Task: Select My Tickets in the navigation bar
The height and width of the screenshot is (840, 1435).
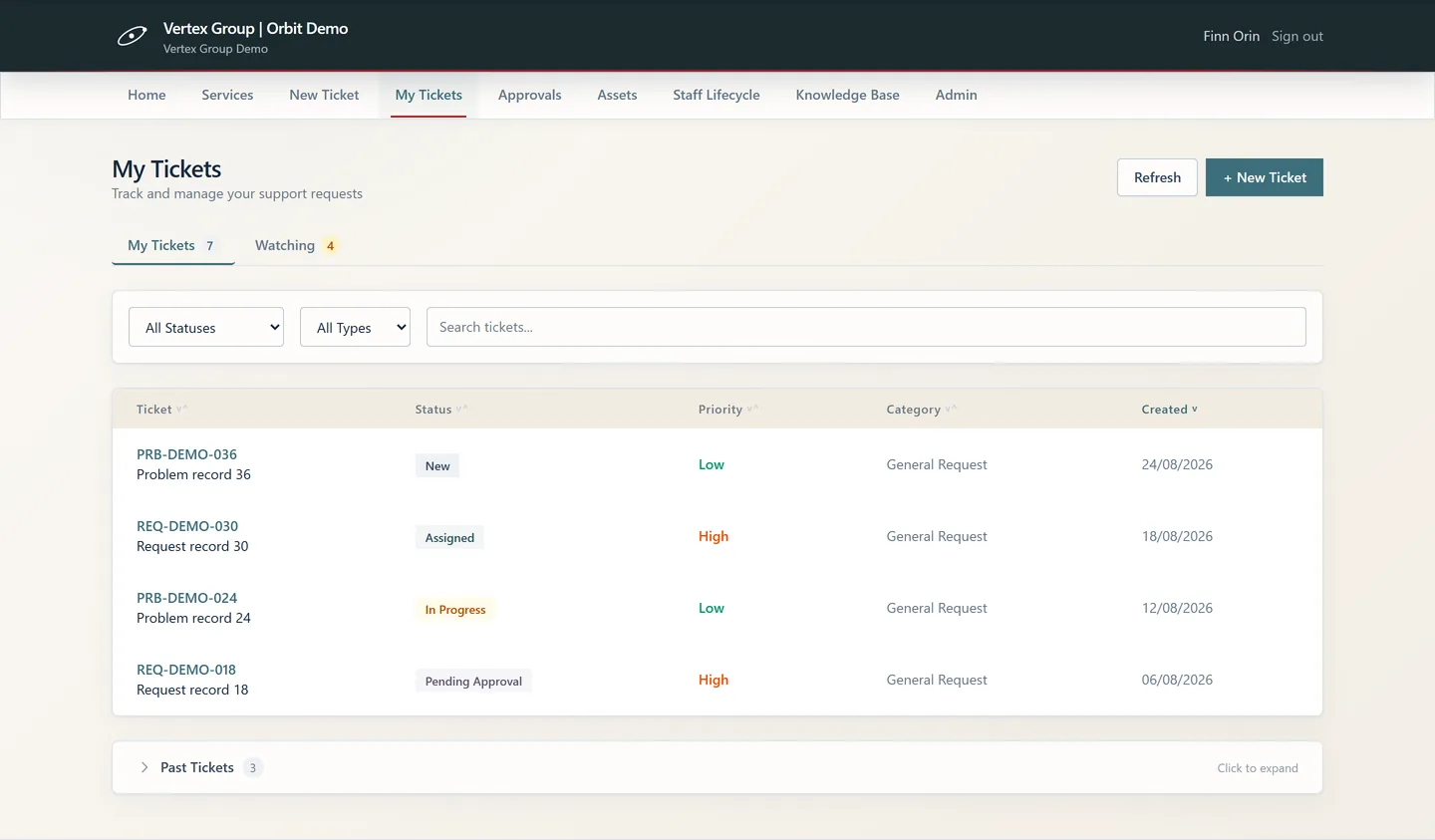Action: click(429, 95)
